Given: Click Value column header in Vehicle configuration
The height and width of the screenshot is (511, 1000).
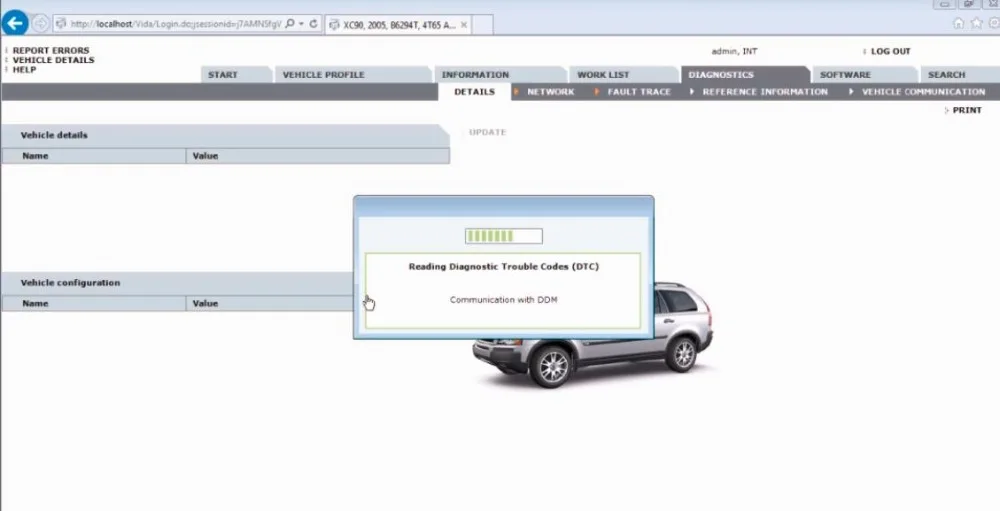Looking at the screenshot, I should click(270, 304).
